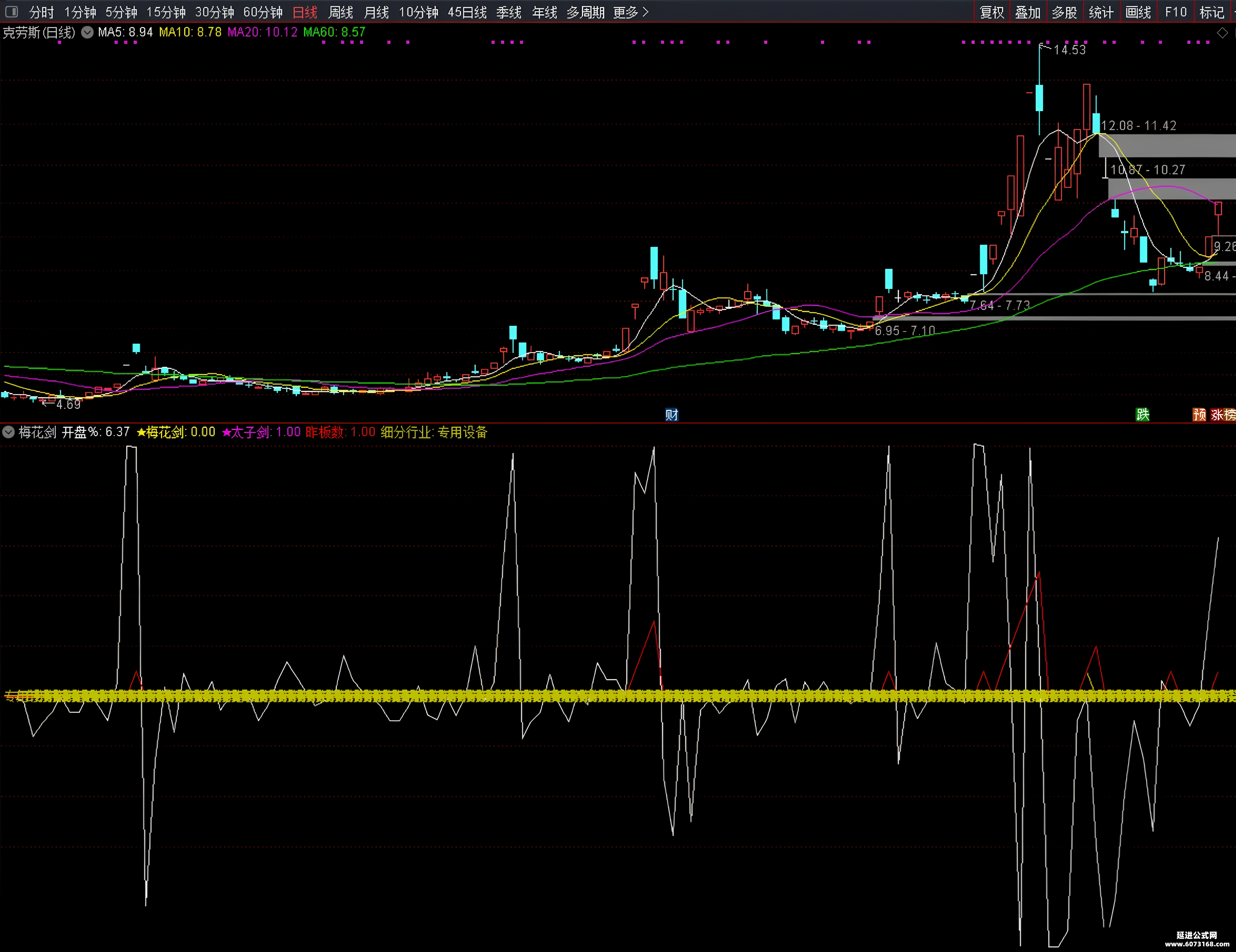Open the 标记 marker tool

pos(1211,12)
